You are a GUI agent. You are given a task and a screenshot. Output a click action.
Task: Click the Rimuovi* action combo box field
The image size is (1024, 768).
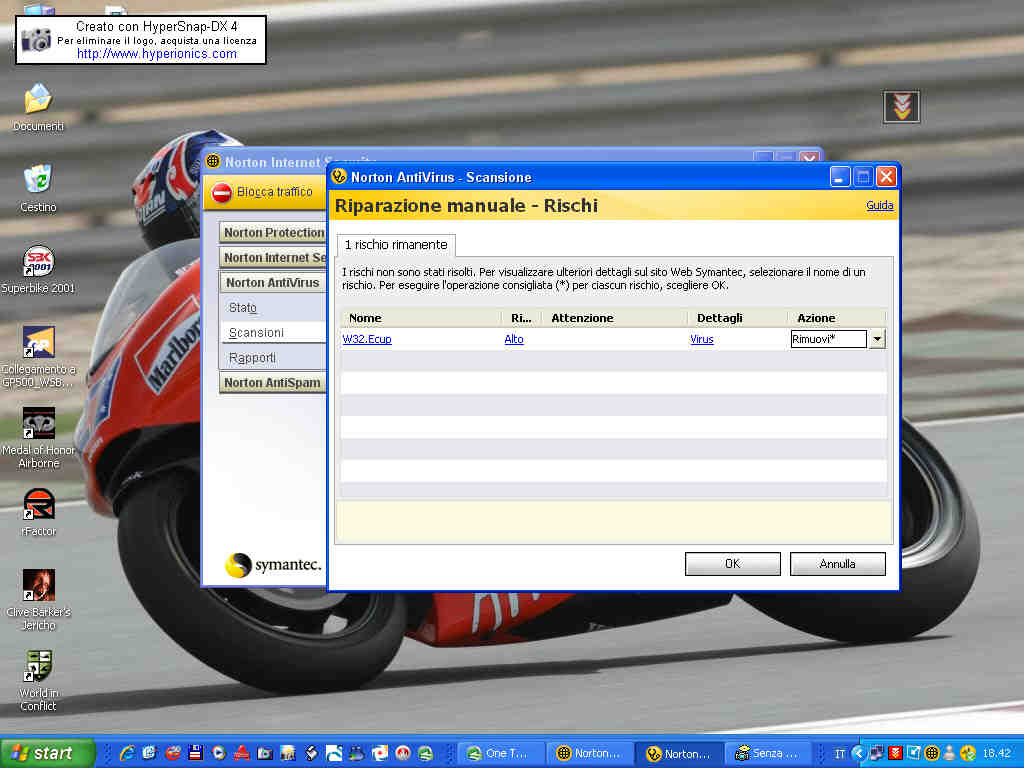coord(828,339)
